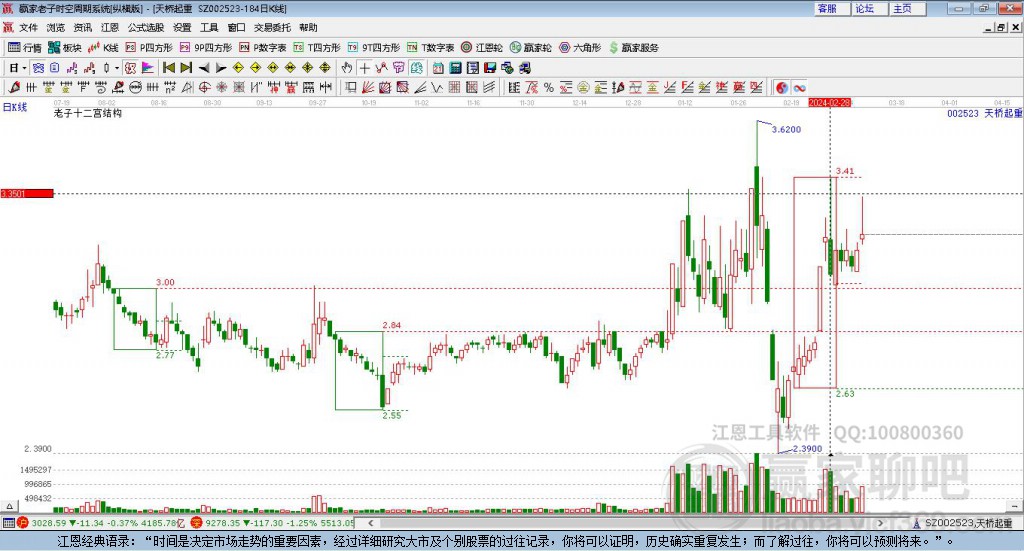1024x551 pixels.
Task: Open the calculator icon
Action: pyautogui.click(x=455, y=68)
